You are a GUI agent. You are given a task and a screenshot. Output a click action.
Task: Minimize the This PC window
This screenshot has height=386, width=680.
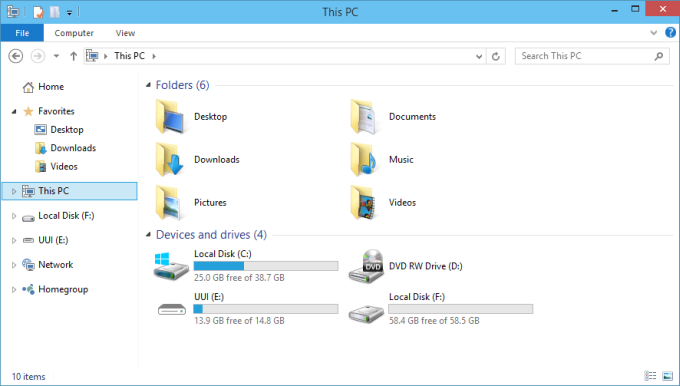tap(614, 10)
